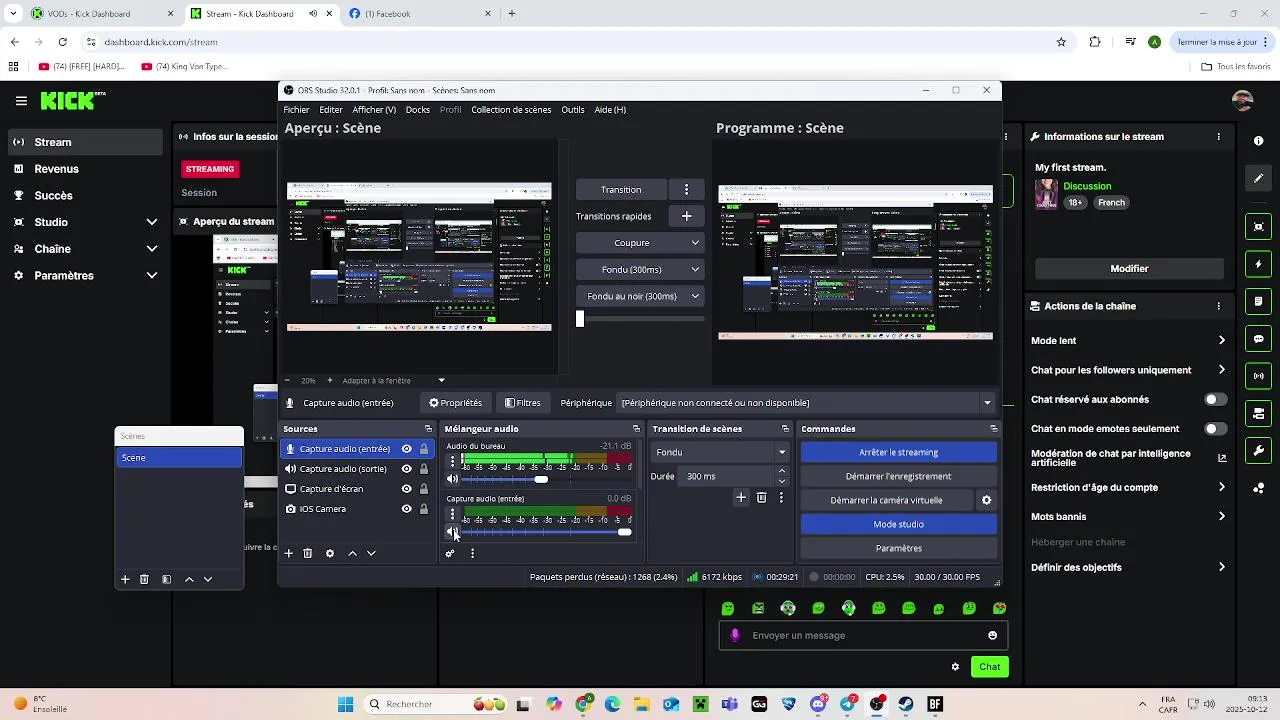Click the chat bubble icon in Kick sidebar
1280x720 pixels.
[x=1259, y=339]
